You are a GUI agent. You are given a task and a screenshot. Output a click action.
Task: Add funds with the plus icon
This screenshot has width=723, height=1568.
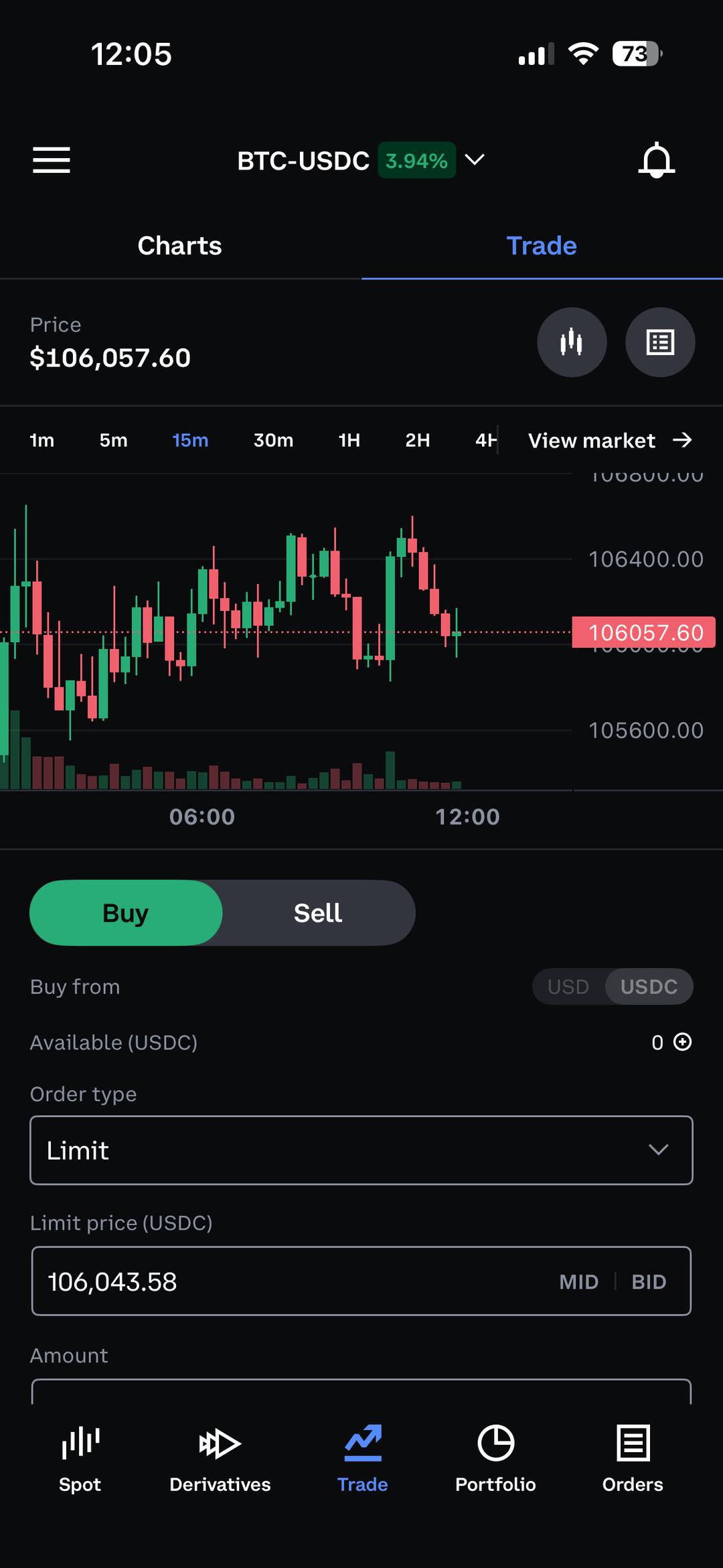point(682,1042)
